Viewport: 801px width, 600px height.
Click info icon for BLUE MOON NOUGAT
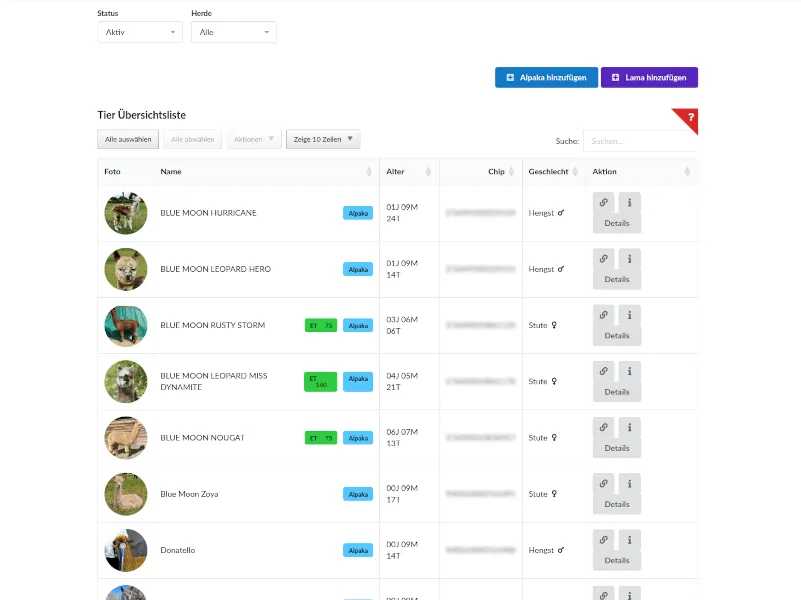(x=629, y=427)
